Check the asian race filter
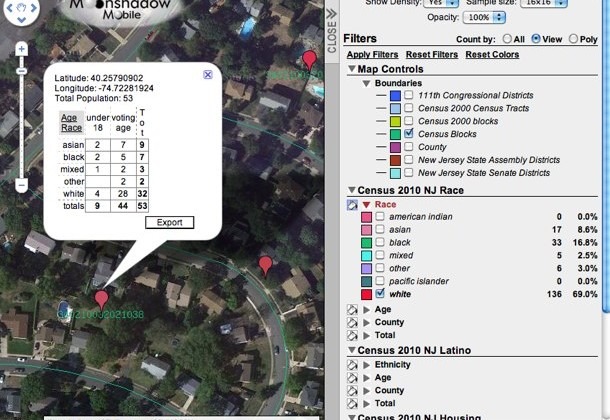 (380, 229)
